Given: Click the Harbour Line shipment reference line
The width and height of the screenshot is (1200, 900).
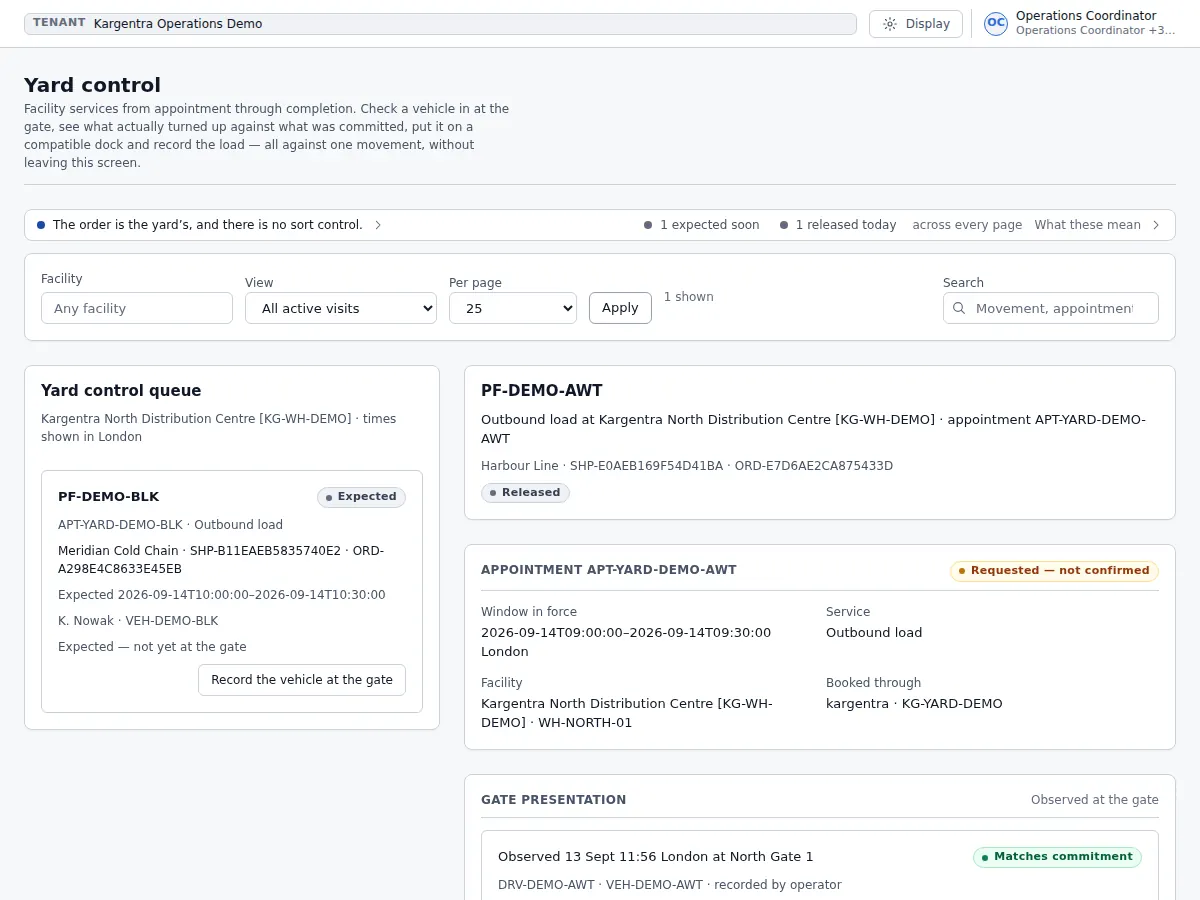Looking at the screenshot, I should point(687,466).
